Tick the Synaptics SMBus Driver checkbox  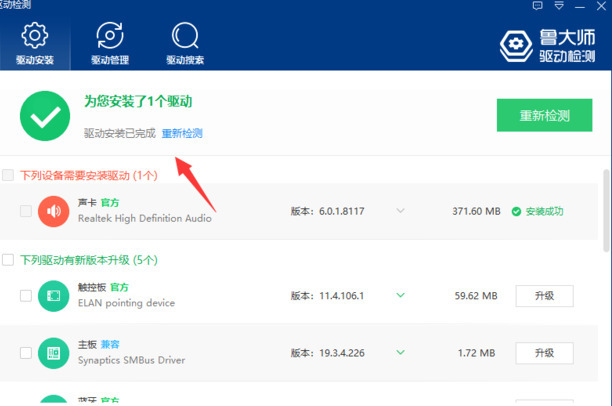click(x=26, y=353)
